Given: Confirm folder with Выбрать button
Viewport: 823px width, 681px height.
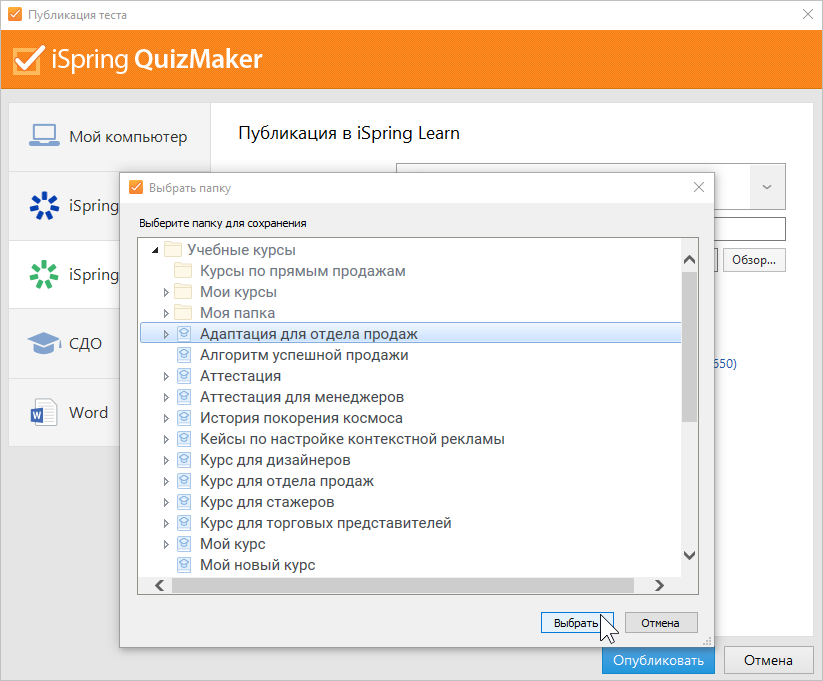Looking at the screenshot, I should (576, 623).
